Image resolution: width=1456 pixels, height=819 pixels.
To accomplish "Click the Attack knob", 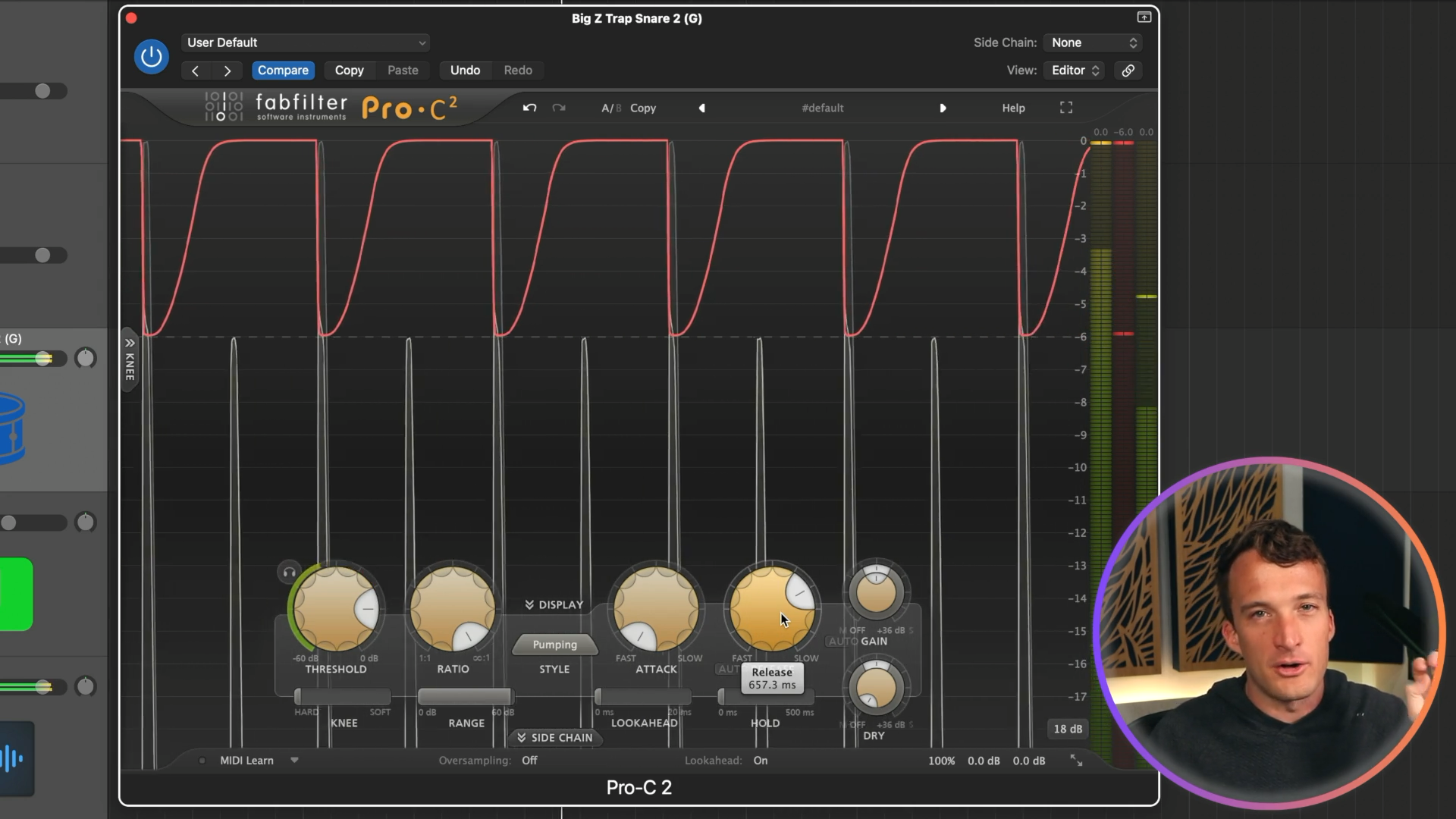I will point(656,609).
